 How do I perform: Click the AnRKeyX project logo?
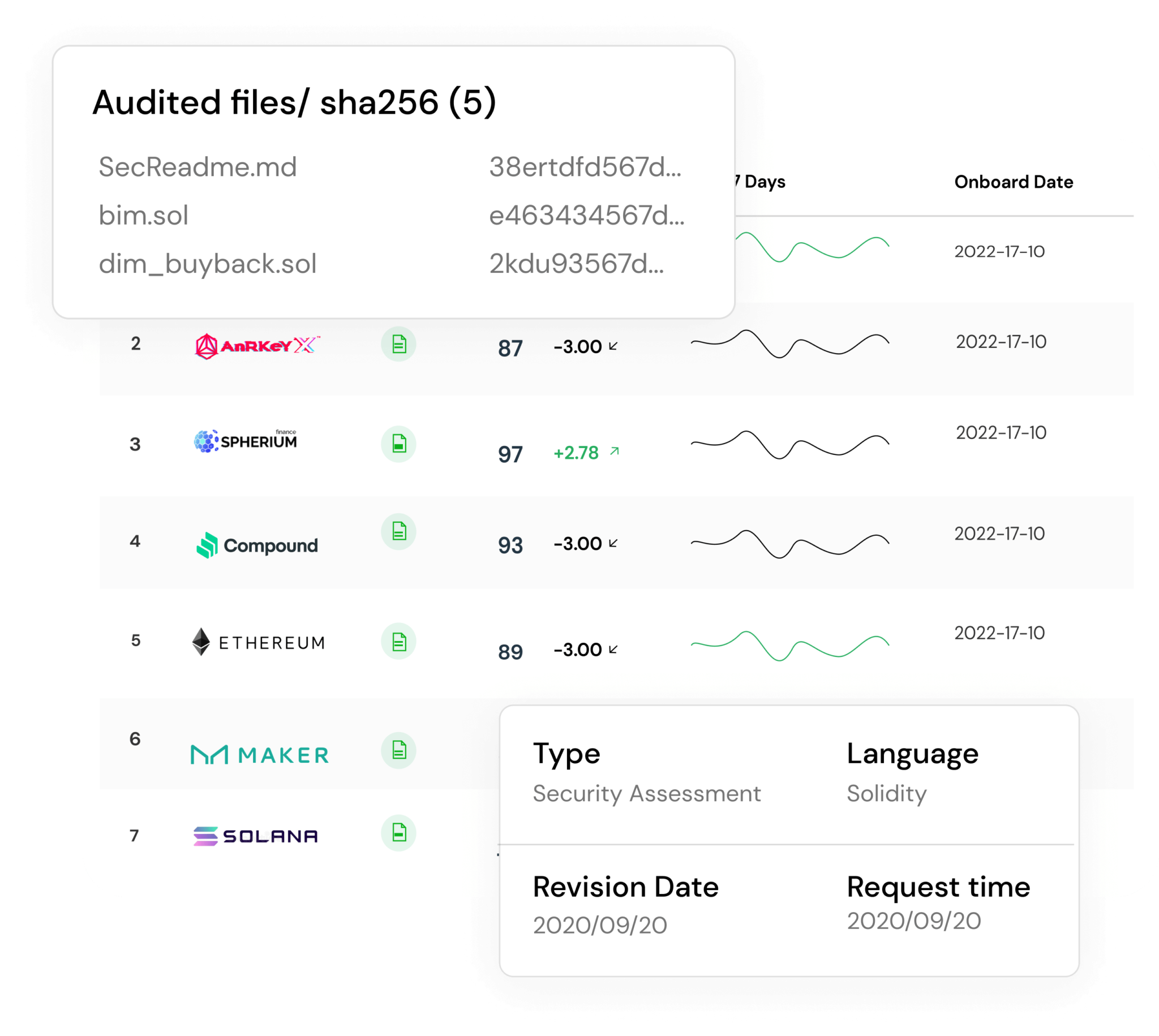(257, 346)
